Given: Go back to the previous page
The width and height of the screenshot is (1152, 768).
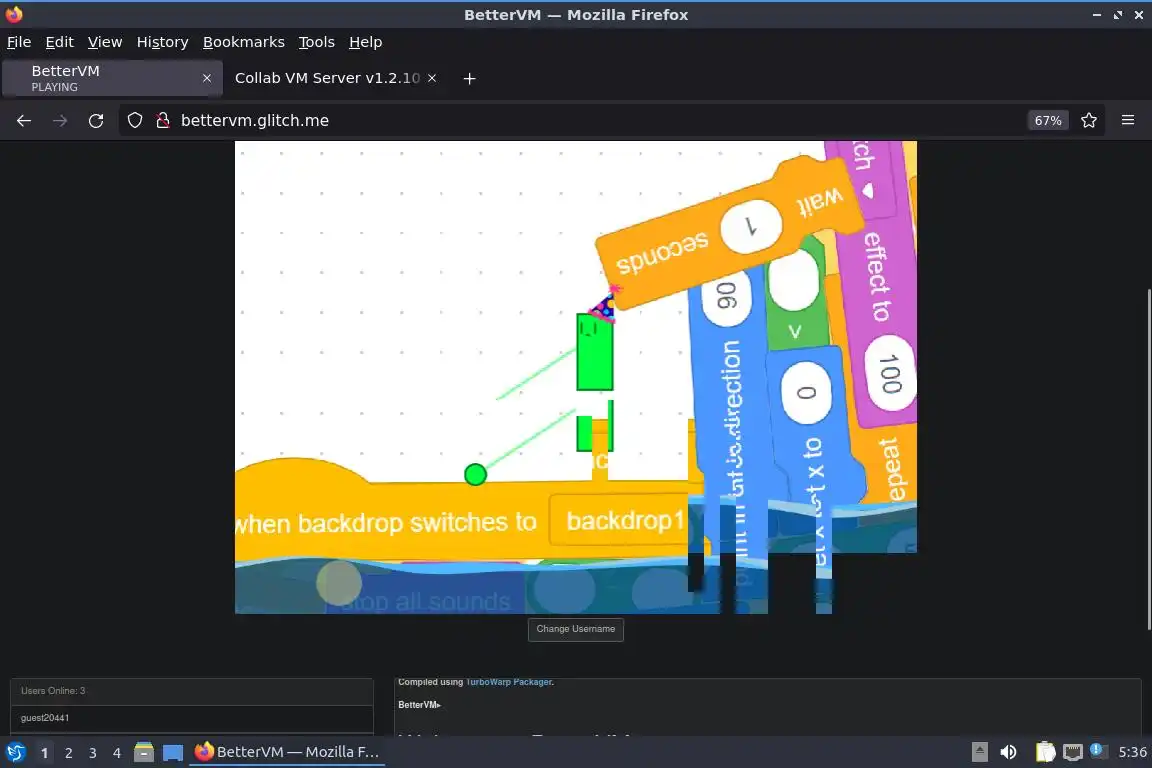Looking at the screenshot, I should (x=24, y=121).
